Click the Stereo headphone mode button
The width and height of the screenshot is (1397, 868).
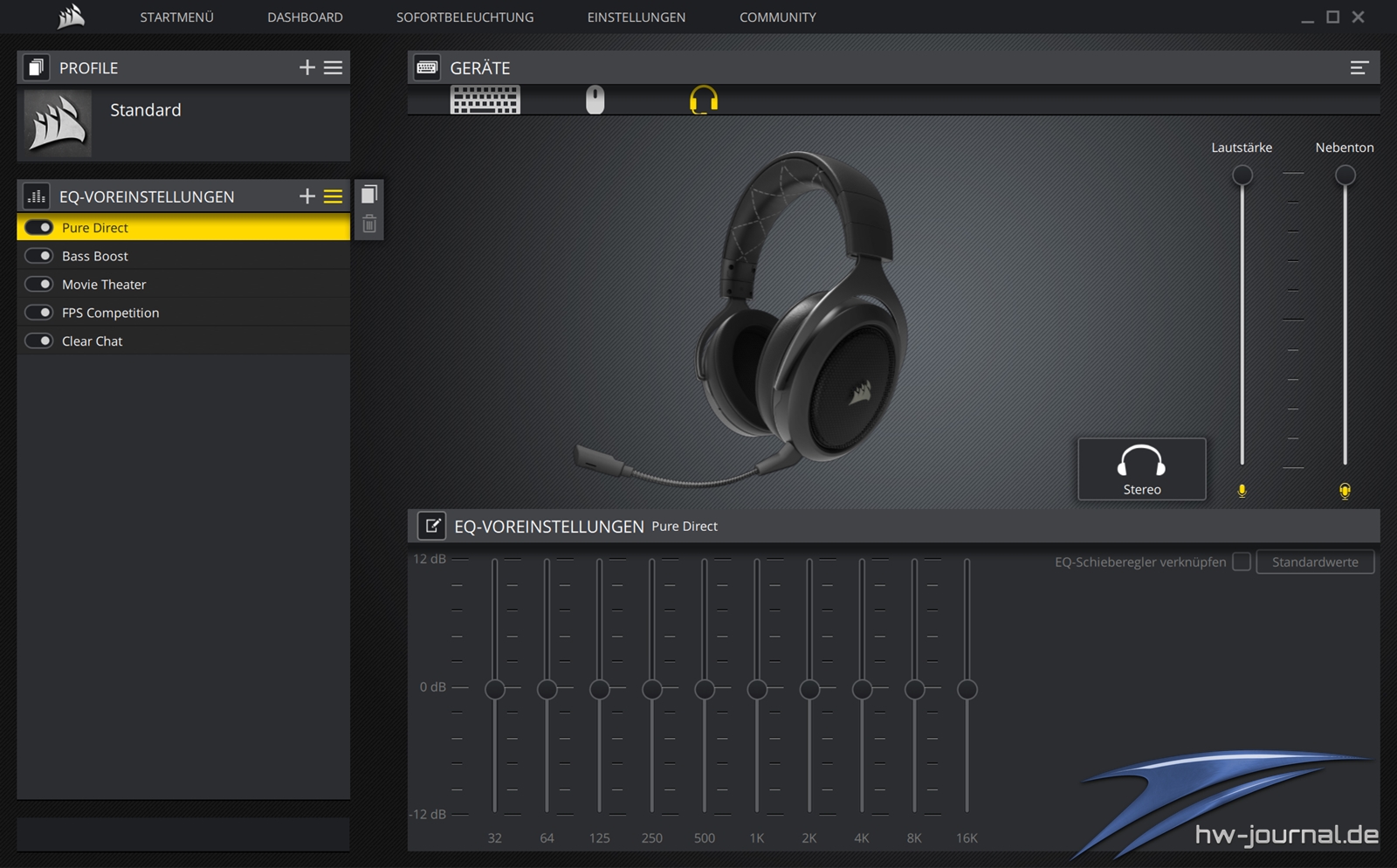pos(1142,469)
